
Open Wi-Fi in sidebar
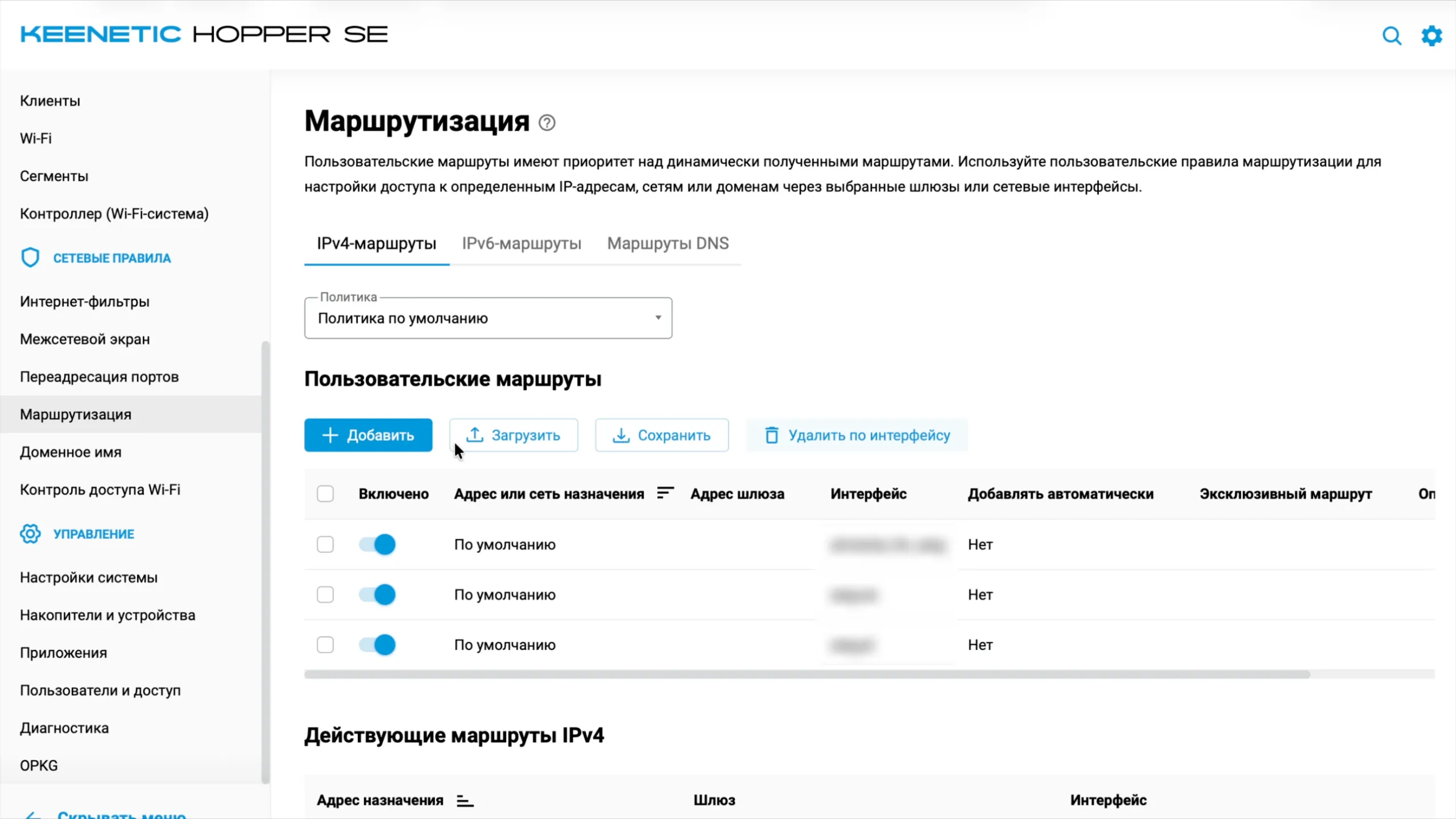point(131,138)
